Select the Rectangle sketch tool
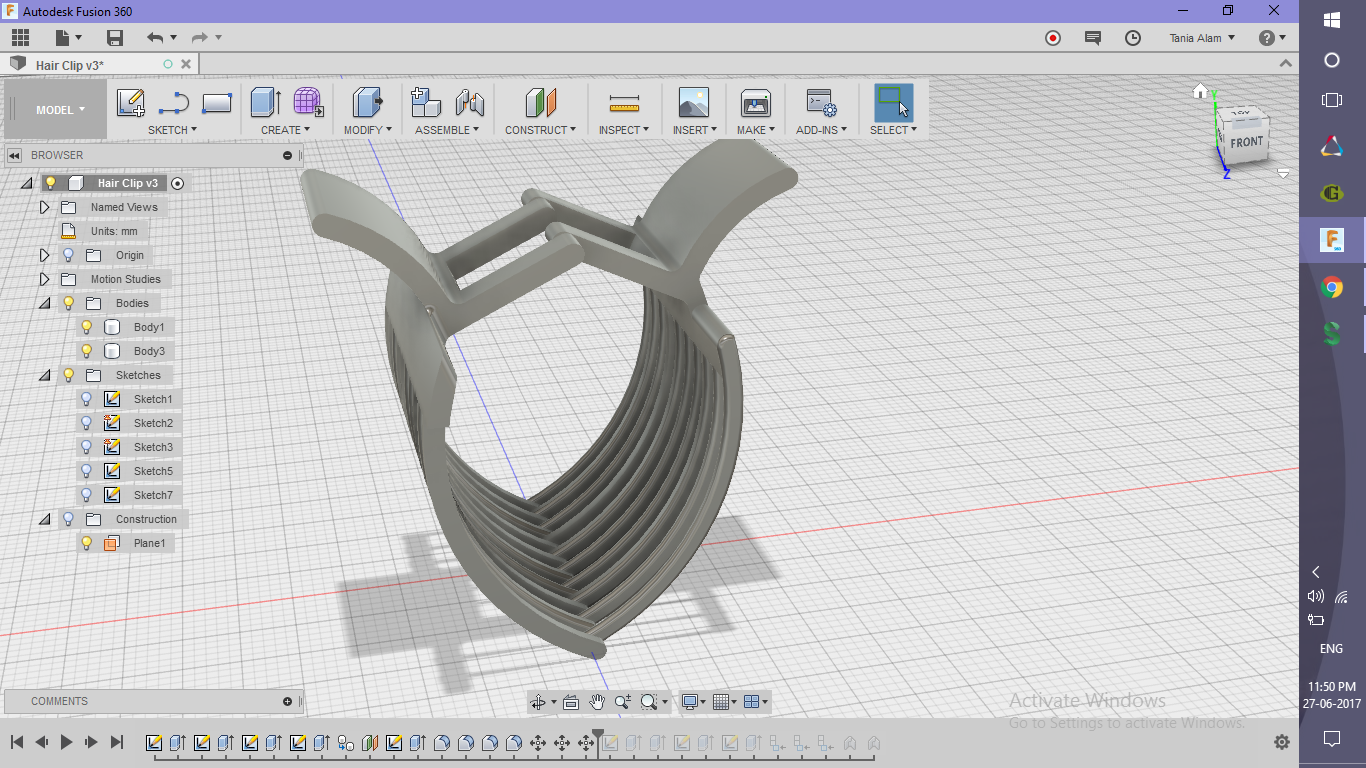The width and height of the screenshot is (1366, 768). click(217, 102)
